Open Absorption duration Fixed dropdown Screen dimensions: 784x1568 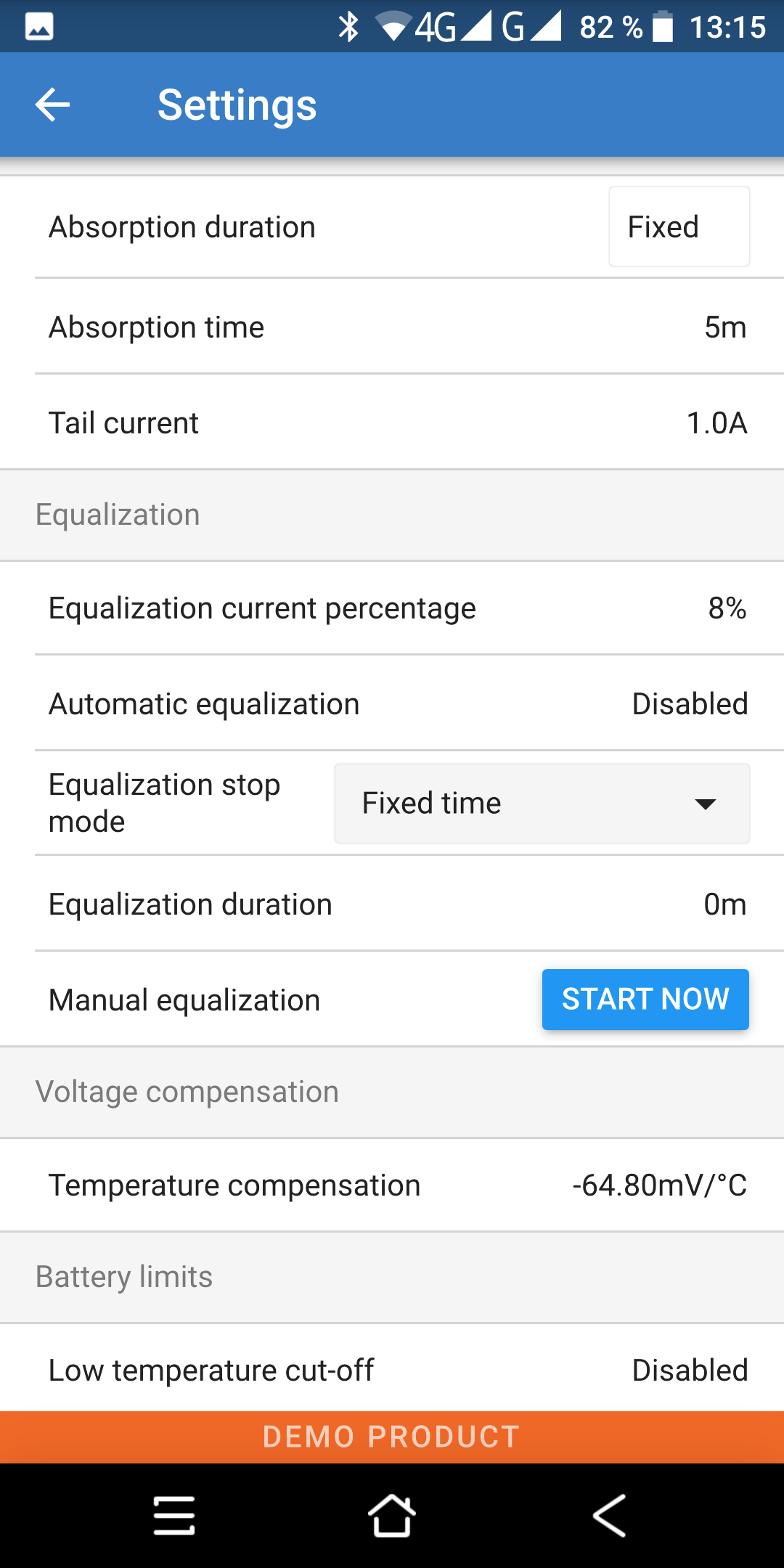679,227
